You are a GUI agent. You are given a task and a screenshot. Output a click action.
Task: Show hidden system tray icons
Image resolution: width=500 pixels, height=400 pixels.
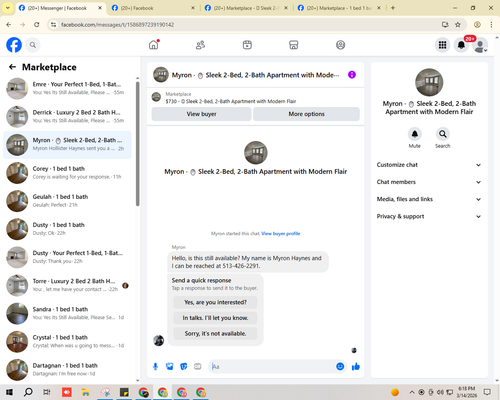coord(412,392)
